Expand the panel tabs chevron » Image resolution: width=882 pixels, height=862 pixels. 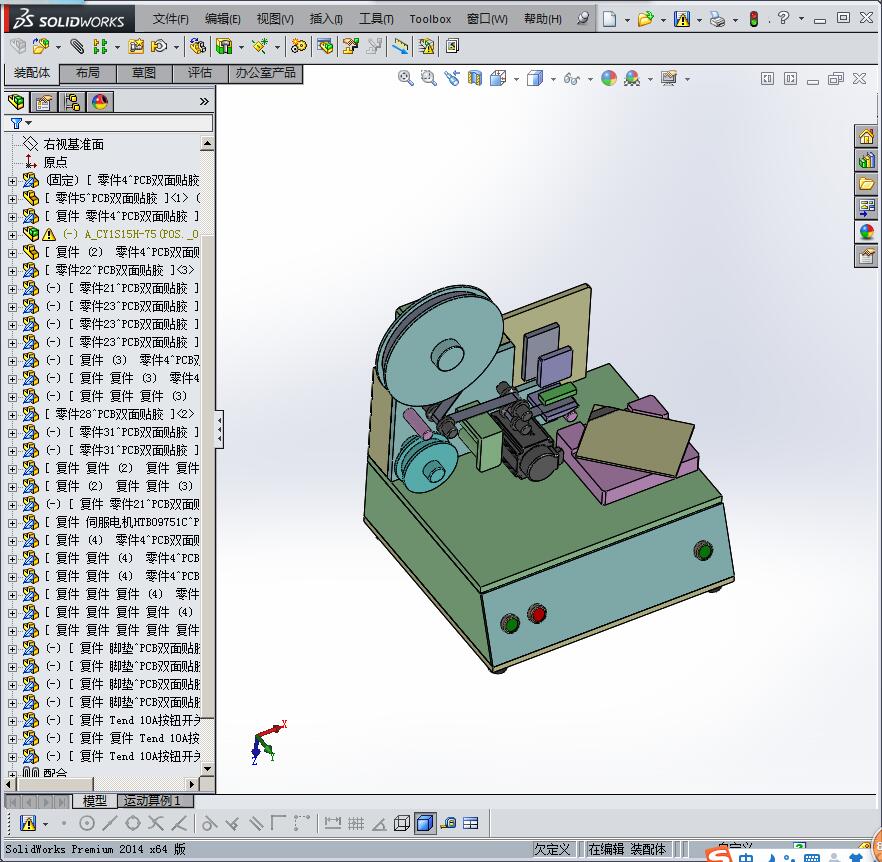pos(204,101)
